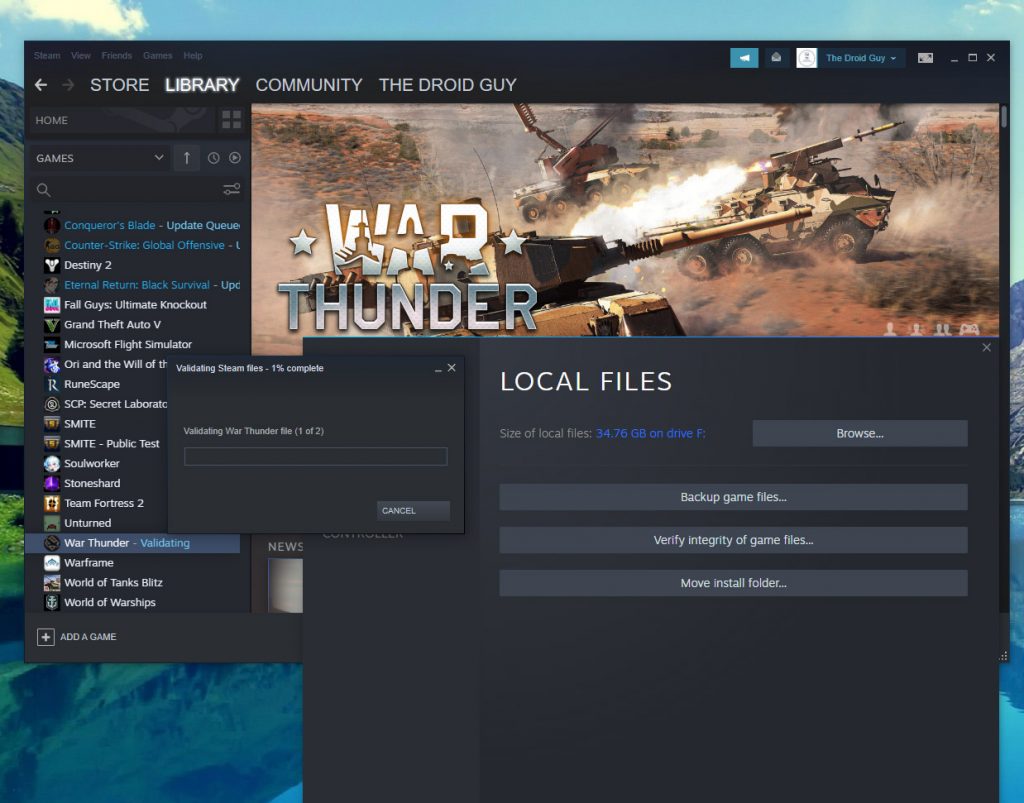Open advanced filters slider icon
This screenshot has height=803, width=1024.
click(231, 189)
